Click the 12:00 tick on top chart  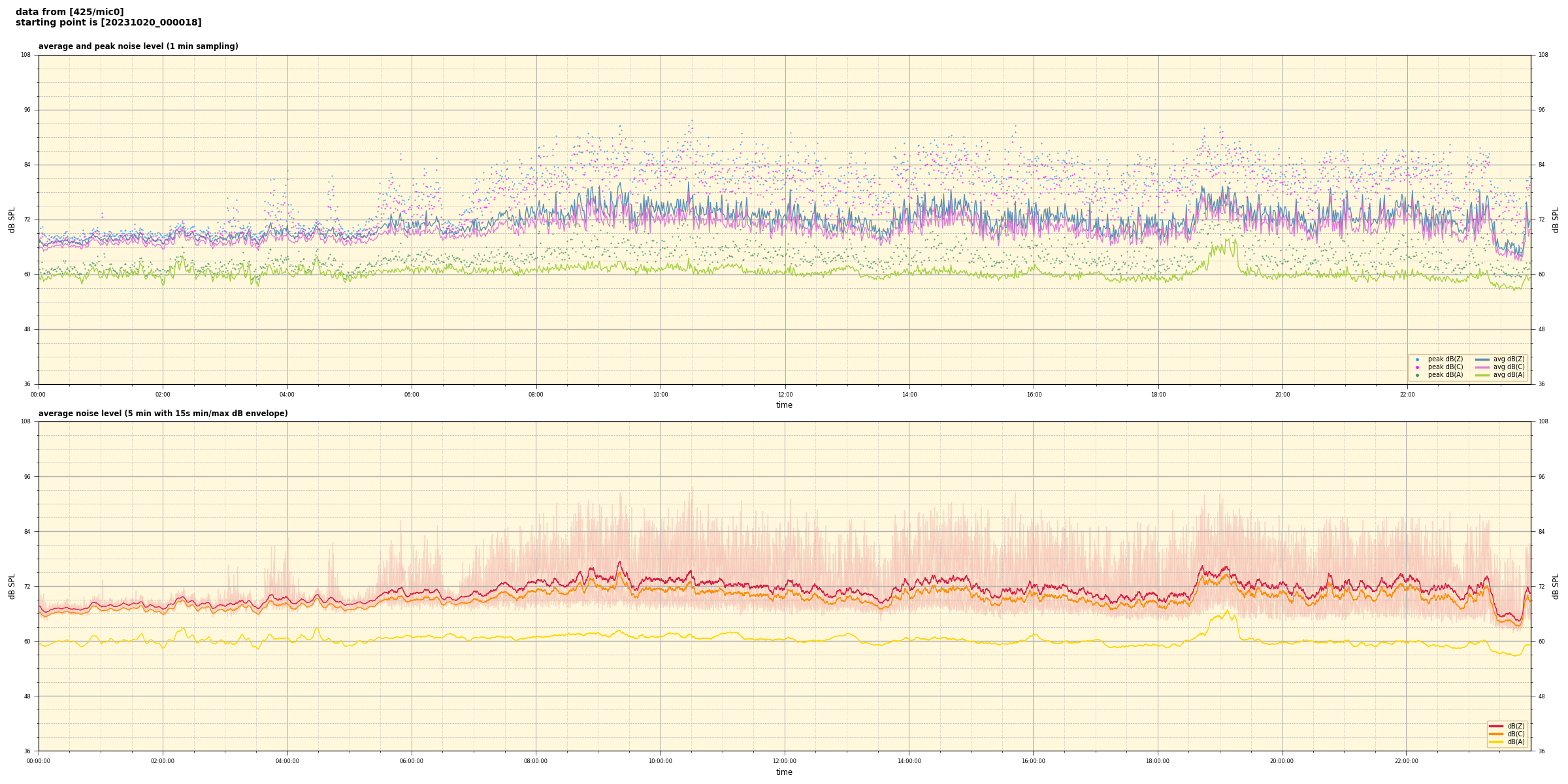click(785, 395)
